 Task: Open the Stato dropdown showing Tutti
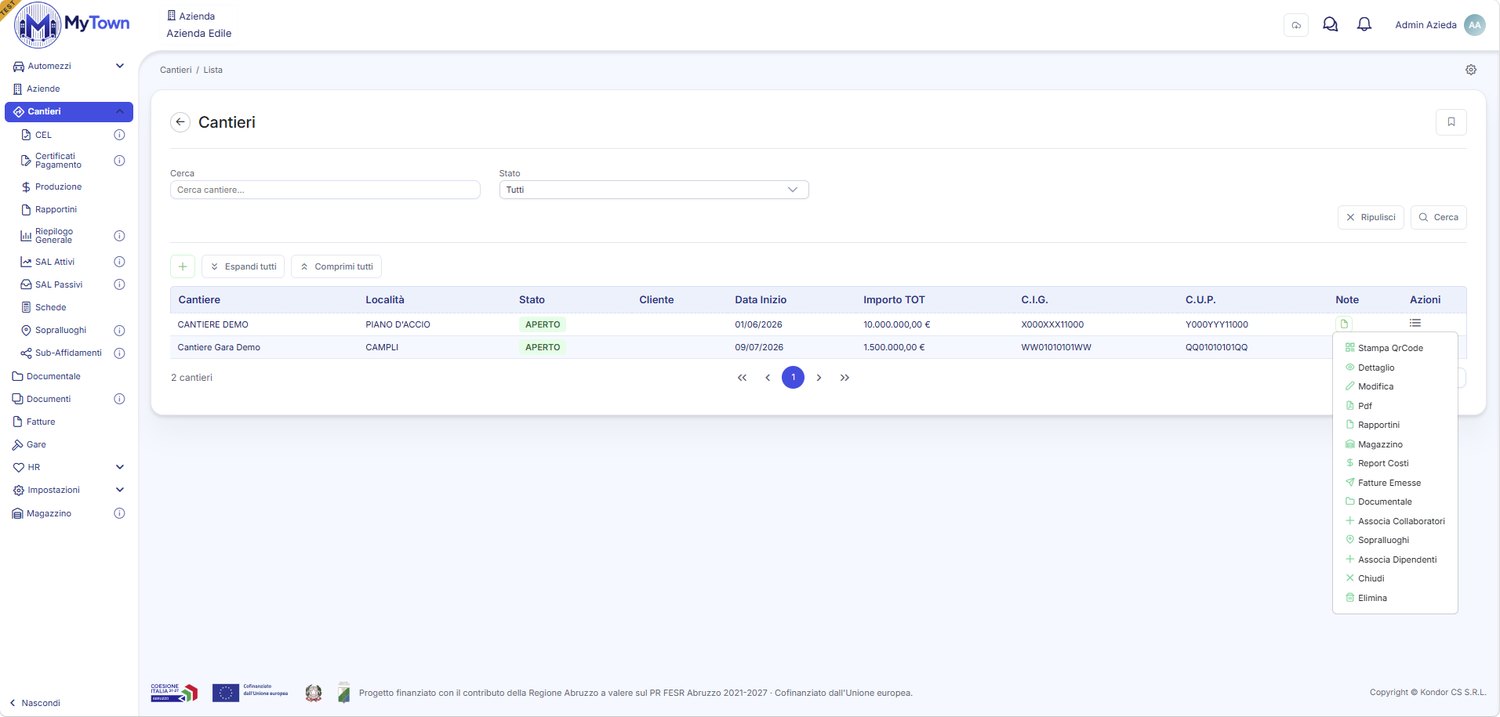coord(654,189)
